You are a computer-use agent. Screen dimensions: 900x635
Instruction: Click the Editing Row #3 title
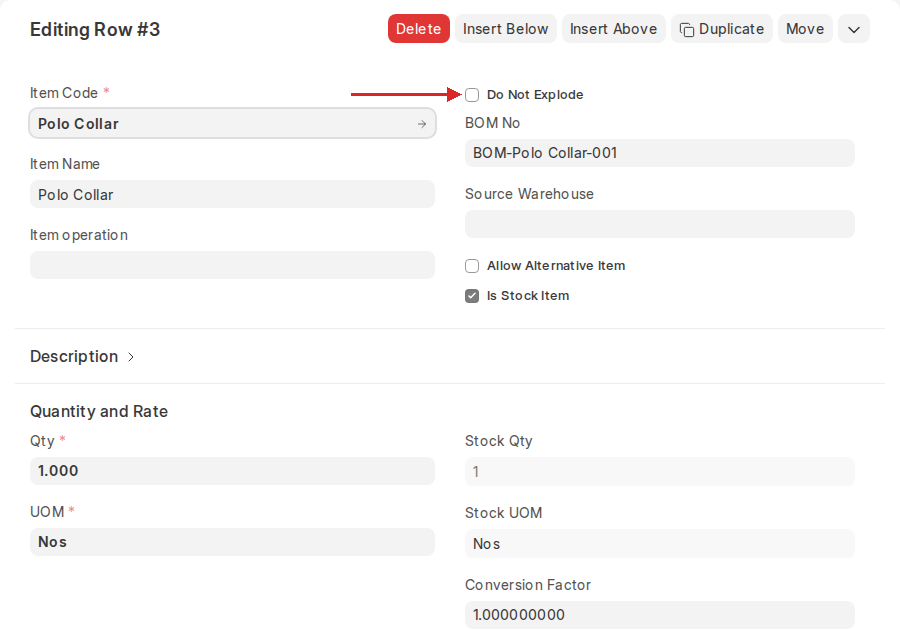[95, 29]
